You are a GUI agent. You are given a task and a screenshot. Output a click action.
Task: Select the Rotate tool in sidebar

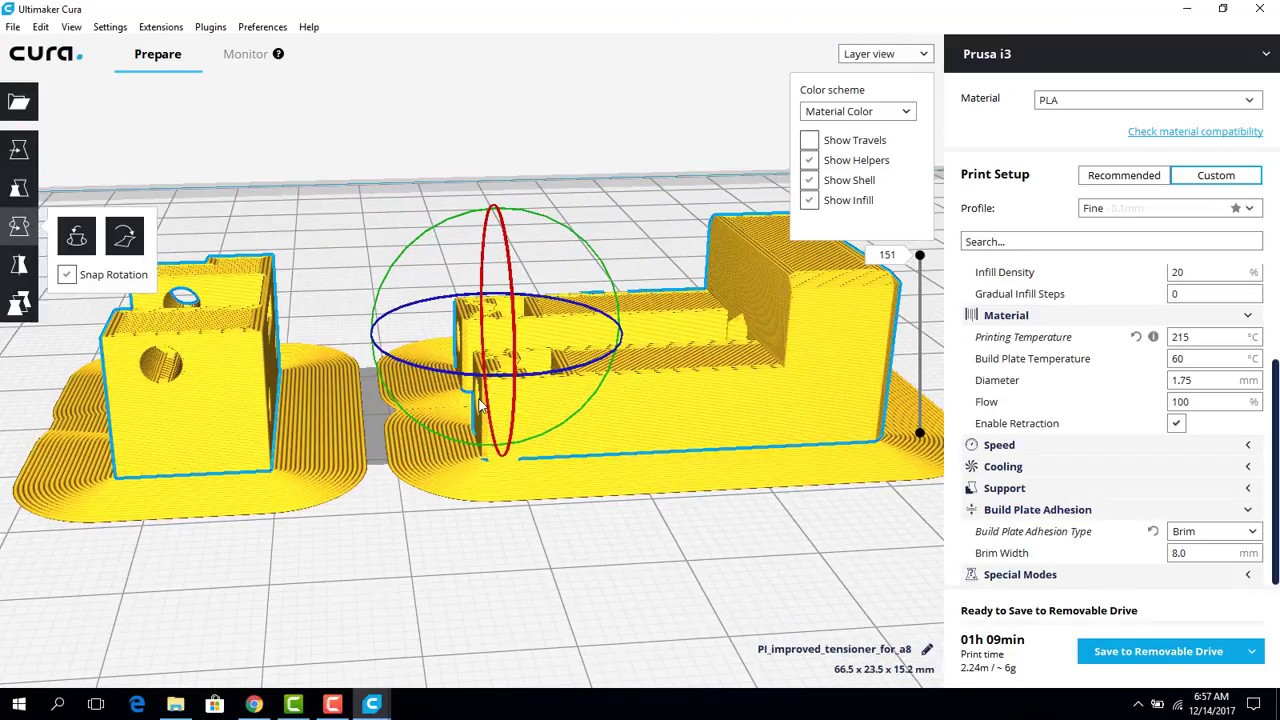click(x=19, y=226)
